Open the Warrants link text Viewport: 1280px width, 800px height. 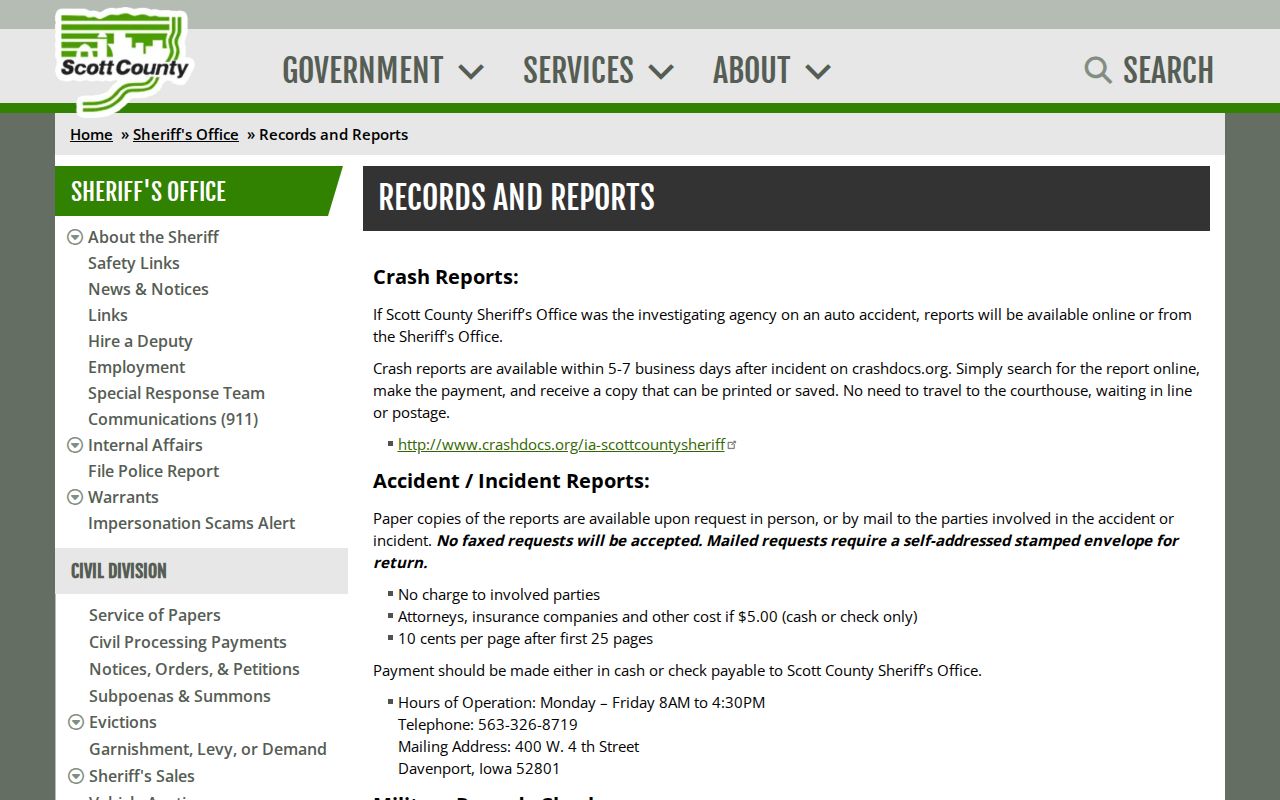(x=123, y=497)
